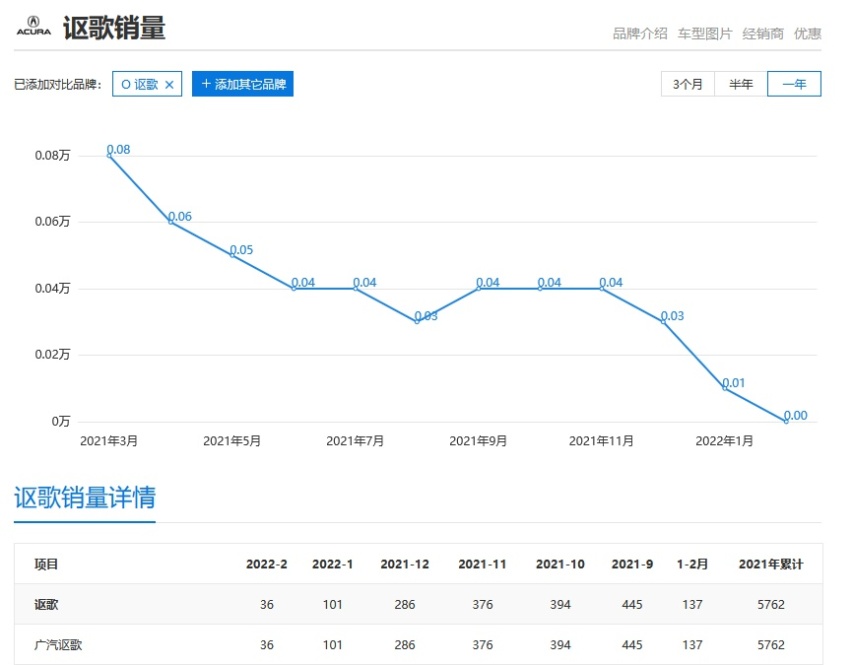Click 2021年3月 axis label
This screenshot has height=665, width=852.
(109, 441)
